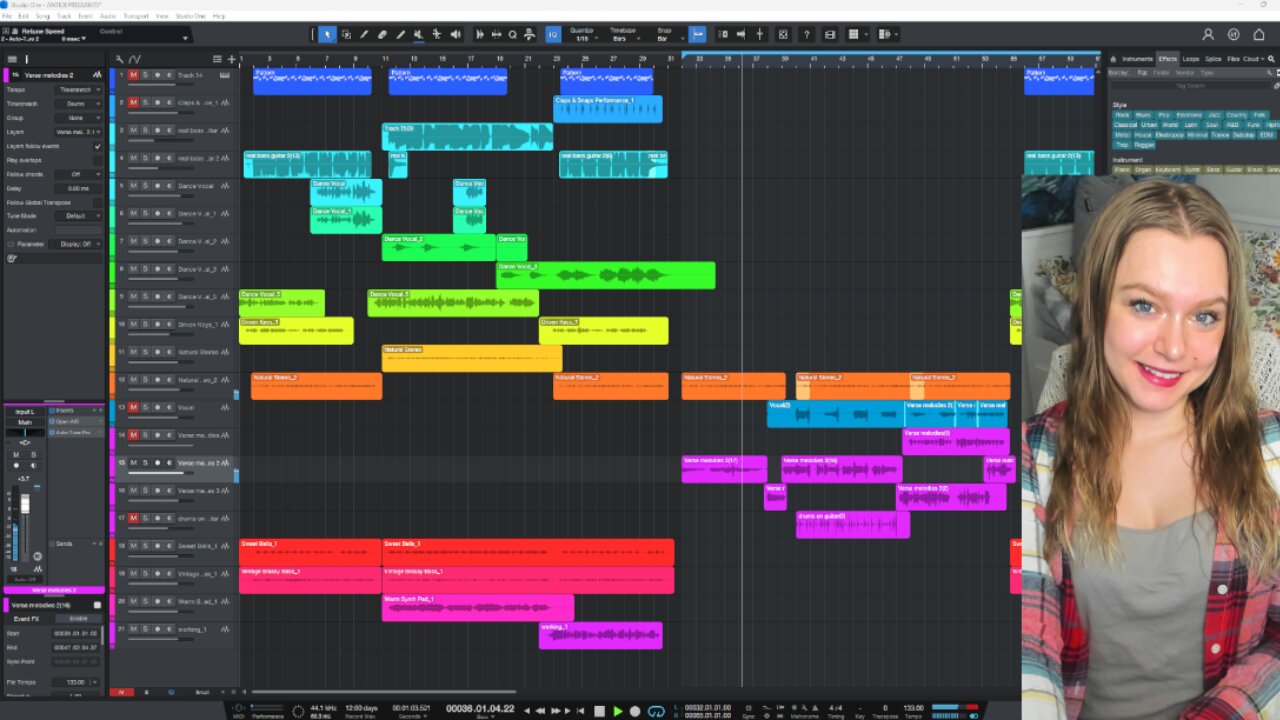Open the user account icon
This screenshot has height=720, width=1280.
coord(1208,34)
